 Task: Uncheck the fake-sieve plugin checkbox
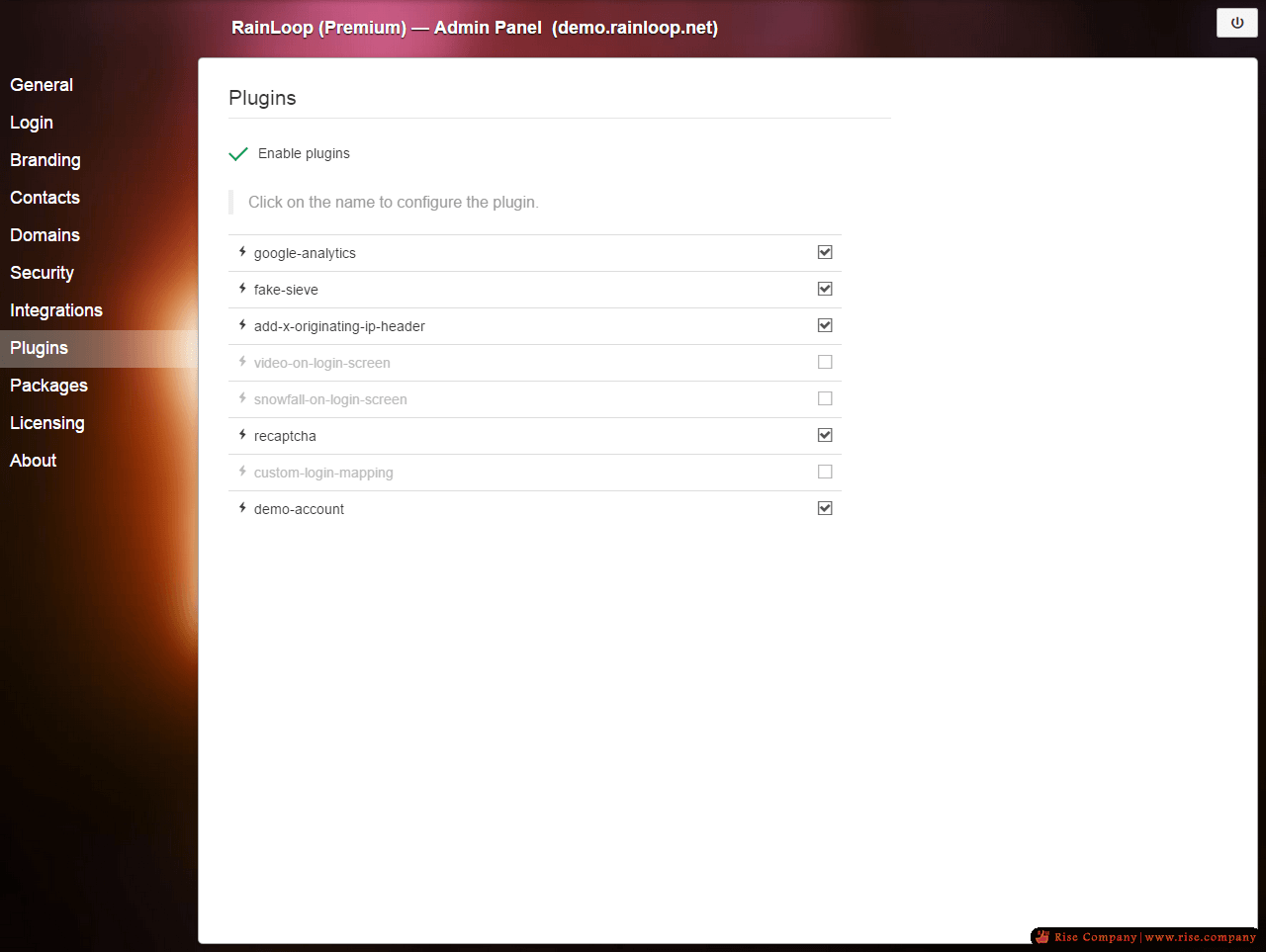pos(825,289)
